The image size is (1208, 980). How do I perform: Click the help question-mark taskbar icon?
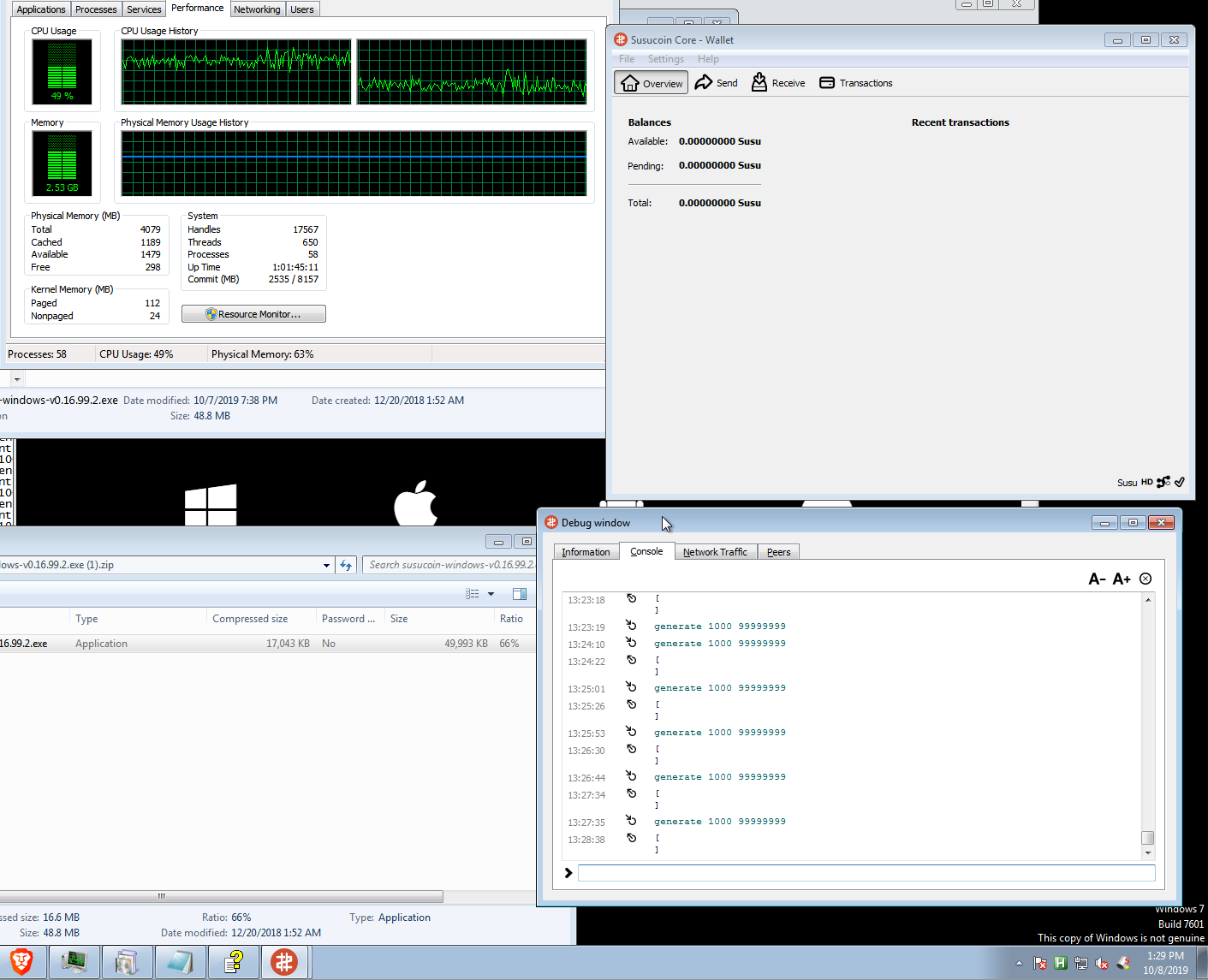[x=233, y=962]
